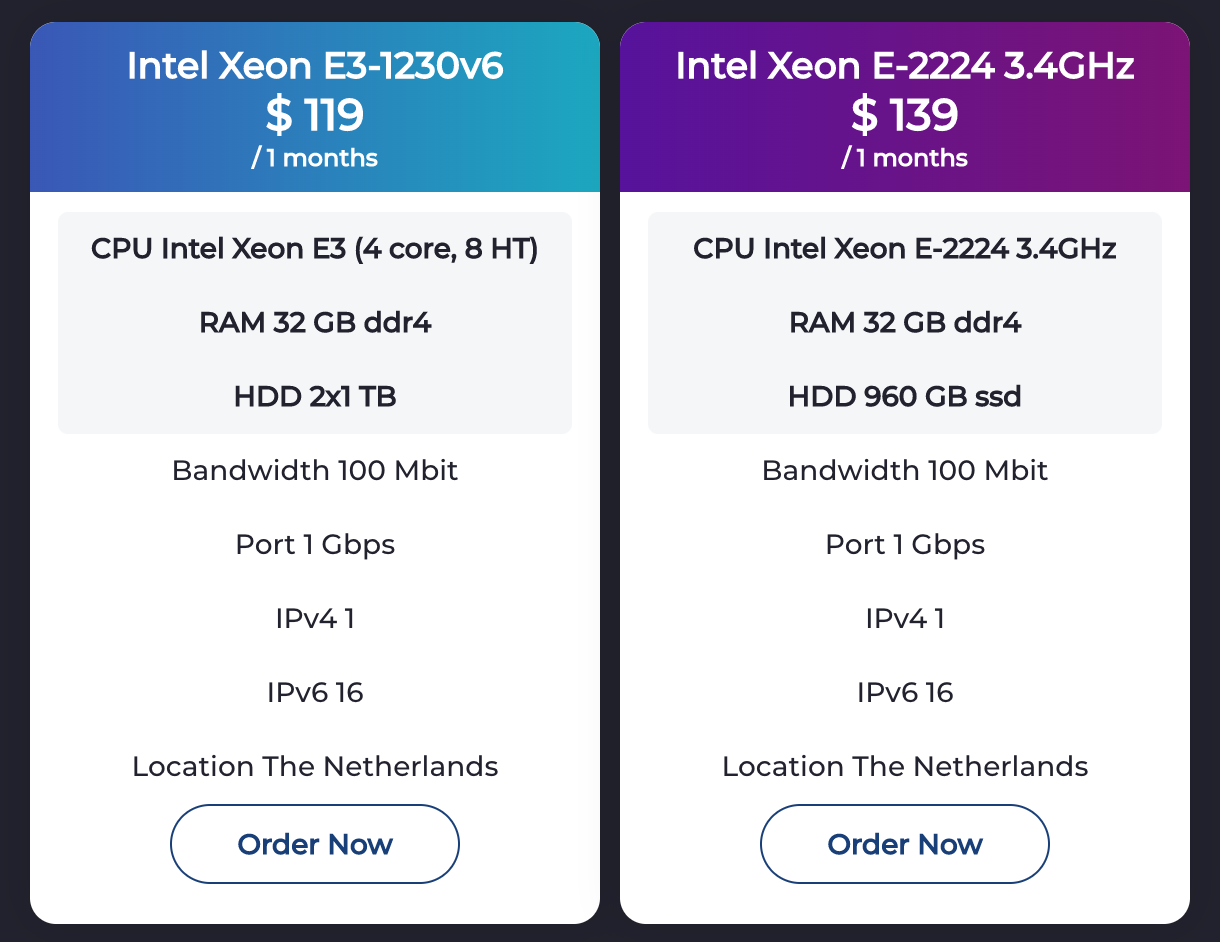Click IPv6 16 in the E-2224 card
The height and width of the screenshot is (942, 1220).
[x=905, y=692]
